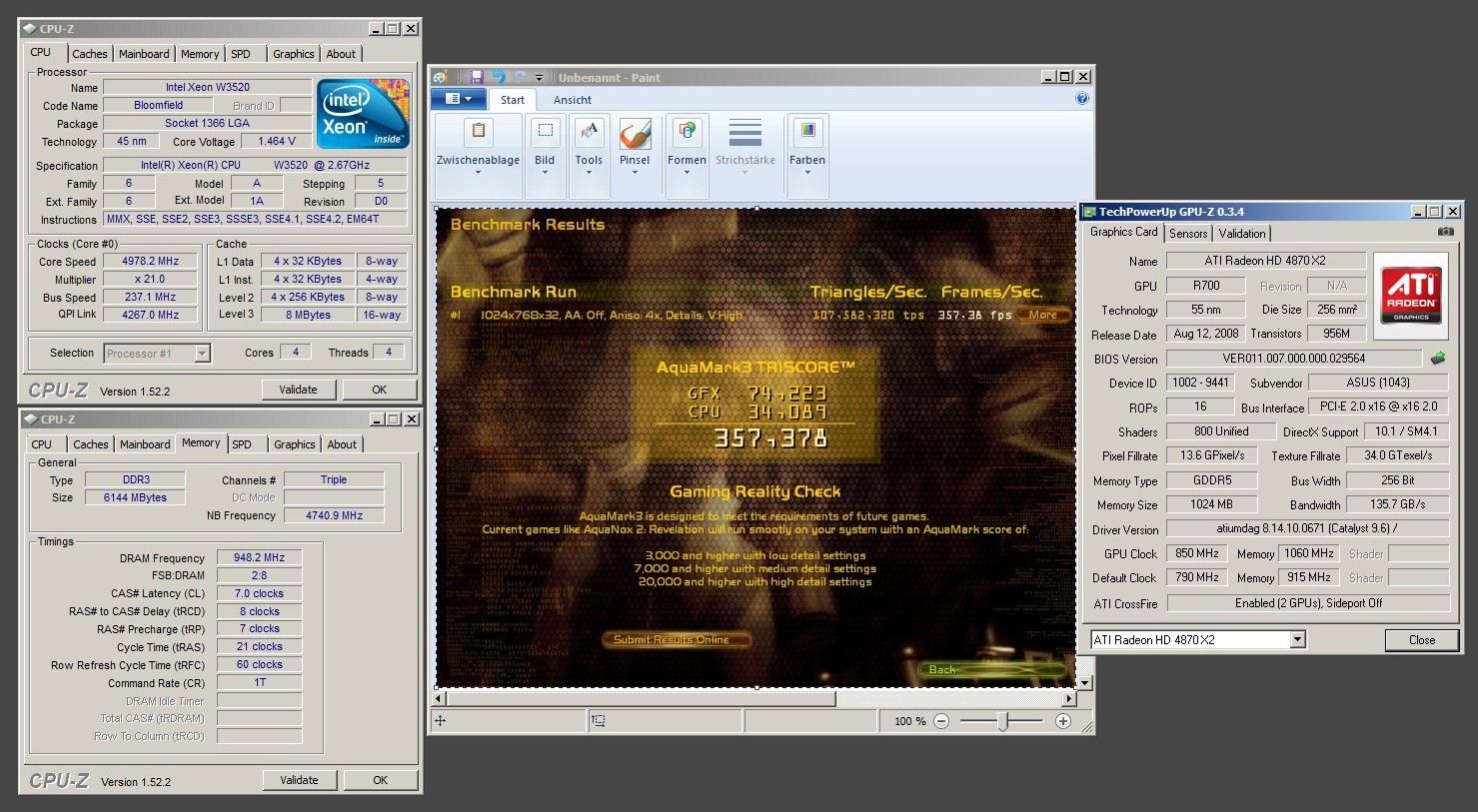Click the Paint palette icon in the title bar
The height and width of the screenshot is (812, 1478).
[x=440, y=77]
